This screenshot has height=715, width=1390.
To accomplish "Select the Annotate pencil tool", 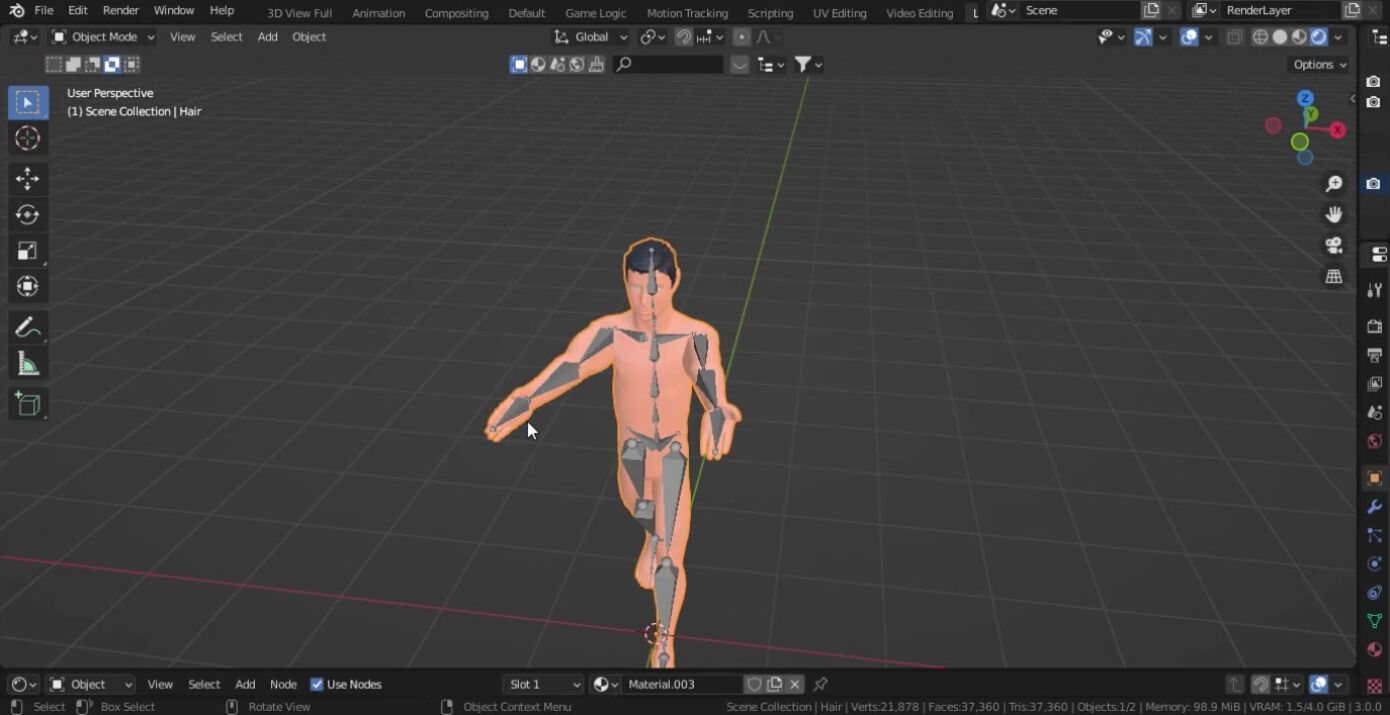I will pos(27,327).
